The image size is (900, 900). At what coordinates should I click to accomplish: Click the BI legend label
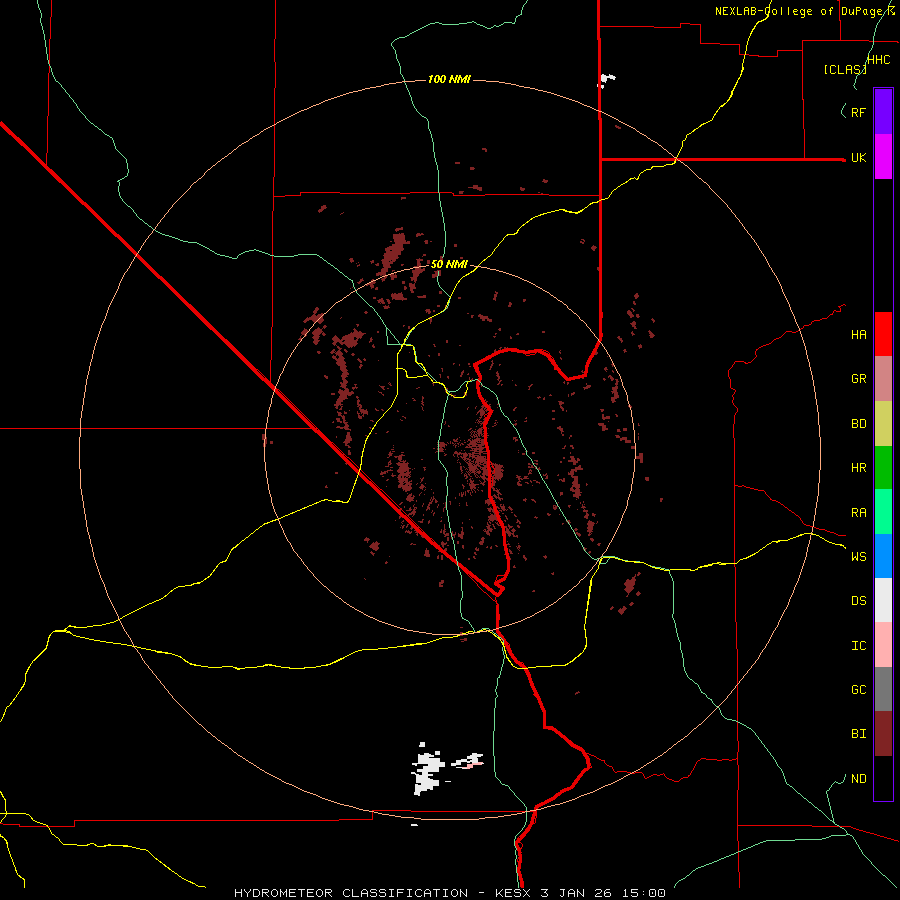858,734
